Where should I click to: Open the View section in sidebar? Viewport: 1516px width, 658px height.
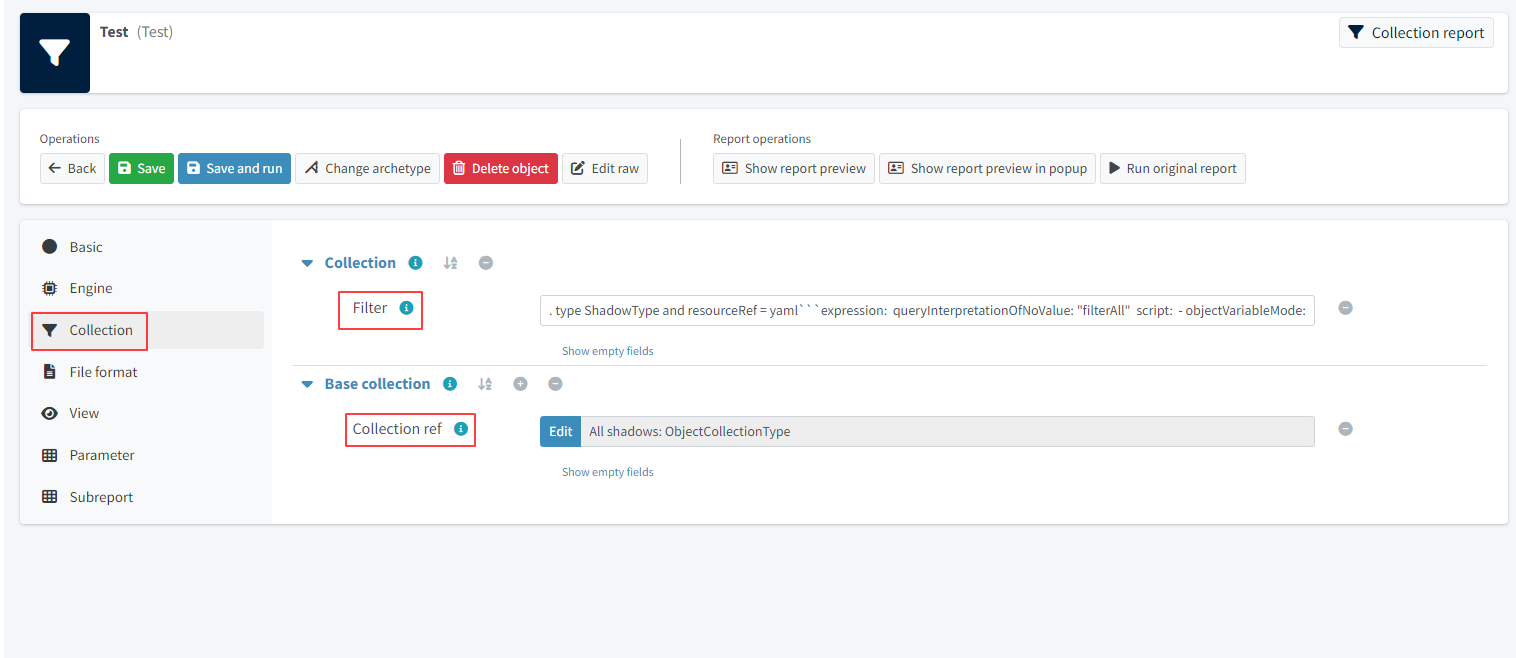click(x=84, y=413)
